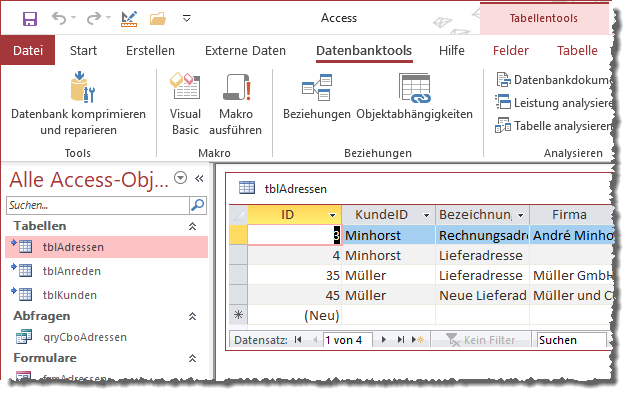Viewport: 631px width, 399px height.
Task: Click the tblAdressen window table icon
Action: [x=247, y=188]
